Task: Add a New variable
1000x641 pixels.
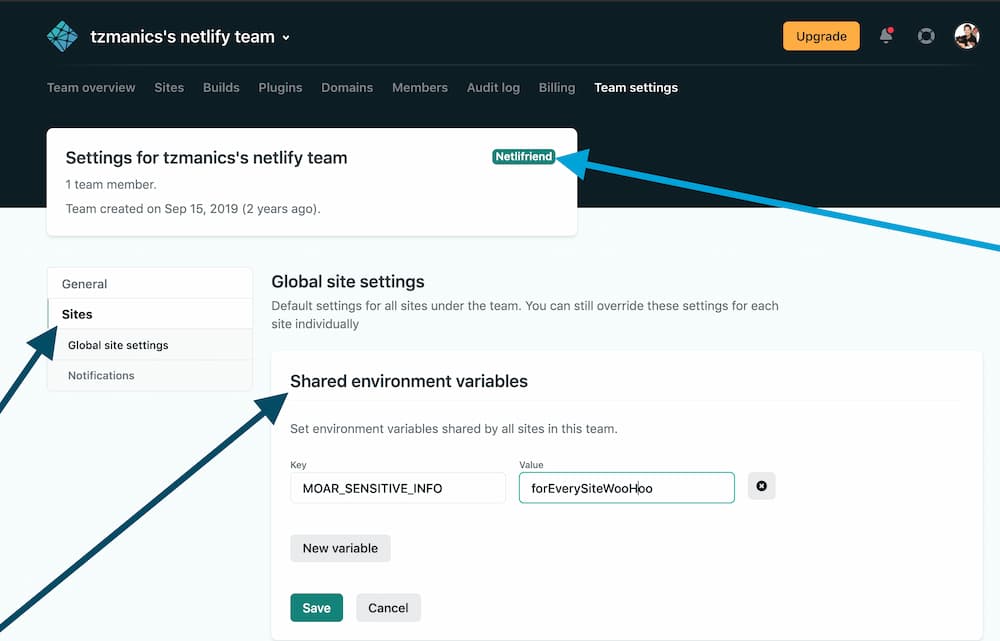Action: click(340, 548)
